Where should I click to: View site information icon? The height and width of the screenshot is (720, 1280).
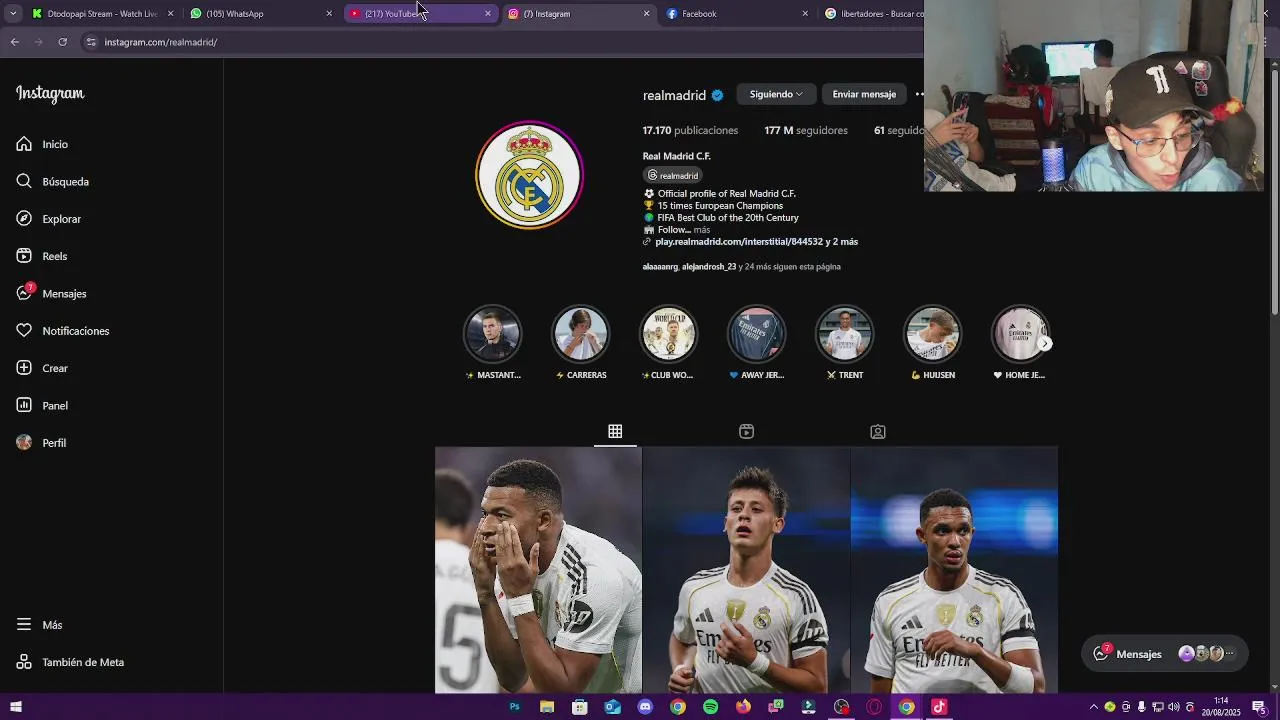click(x=91, y=42)
